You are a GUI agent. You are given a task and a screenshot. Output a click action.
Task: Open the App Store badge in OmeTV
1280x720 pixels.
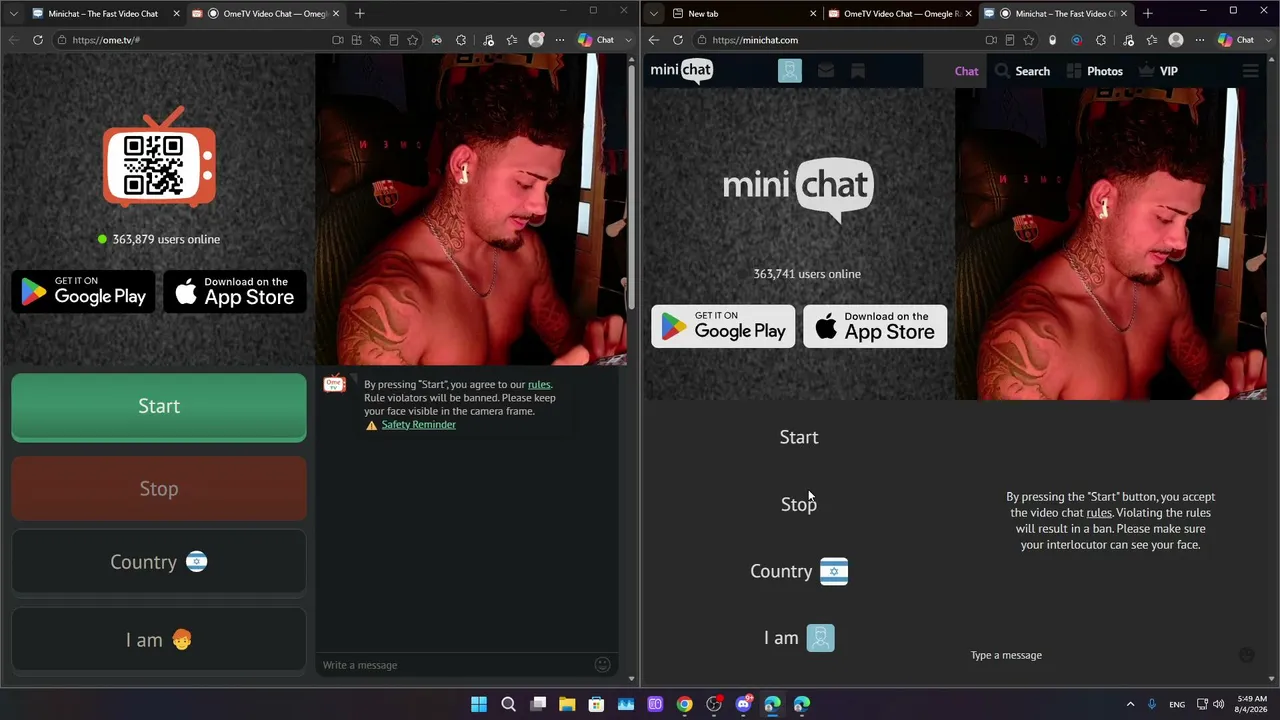[x=235, y=292]
